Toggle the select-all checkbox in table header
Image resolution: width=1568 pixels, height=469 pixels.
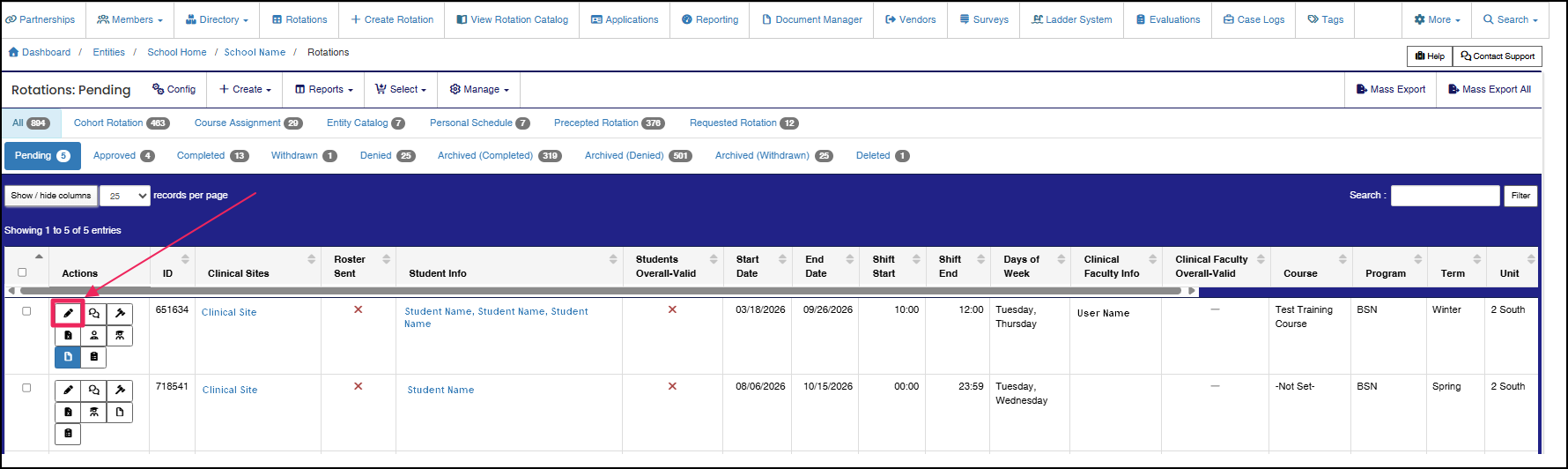[22, 272]
